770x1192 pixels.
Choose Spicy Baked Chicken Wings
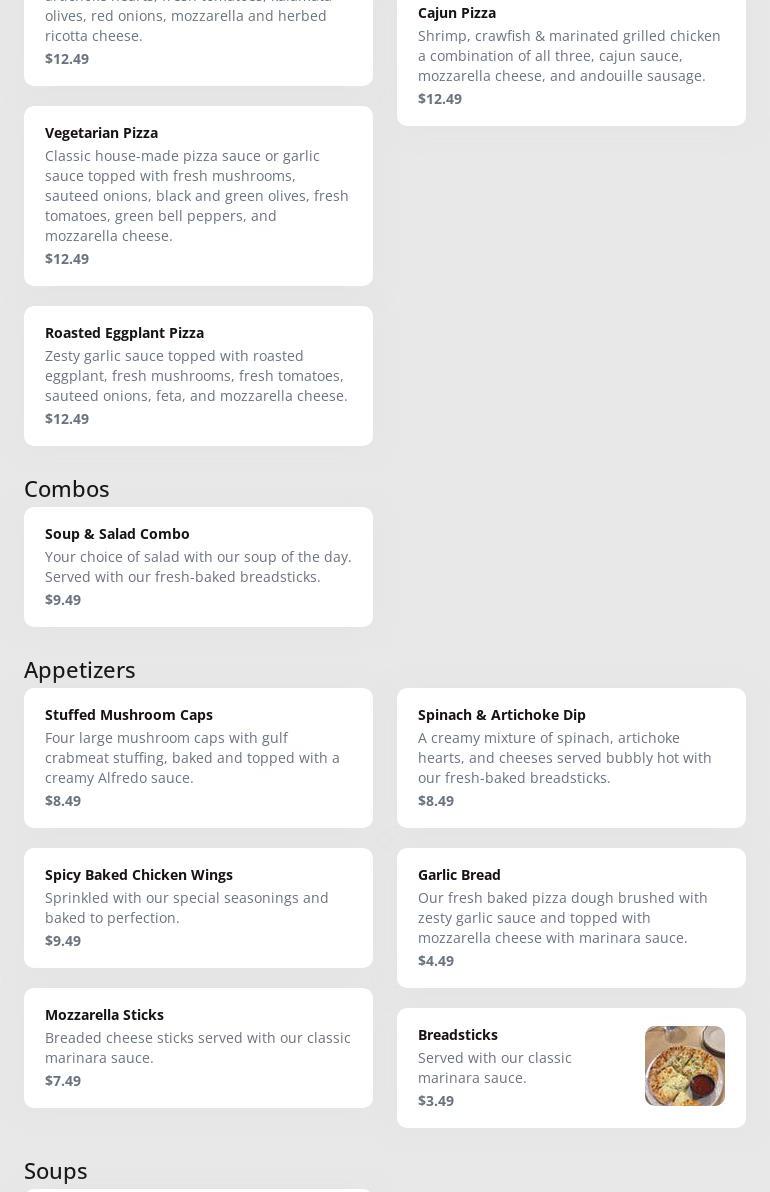(198, 908)
